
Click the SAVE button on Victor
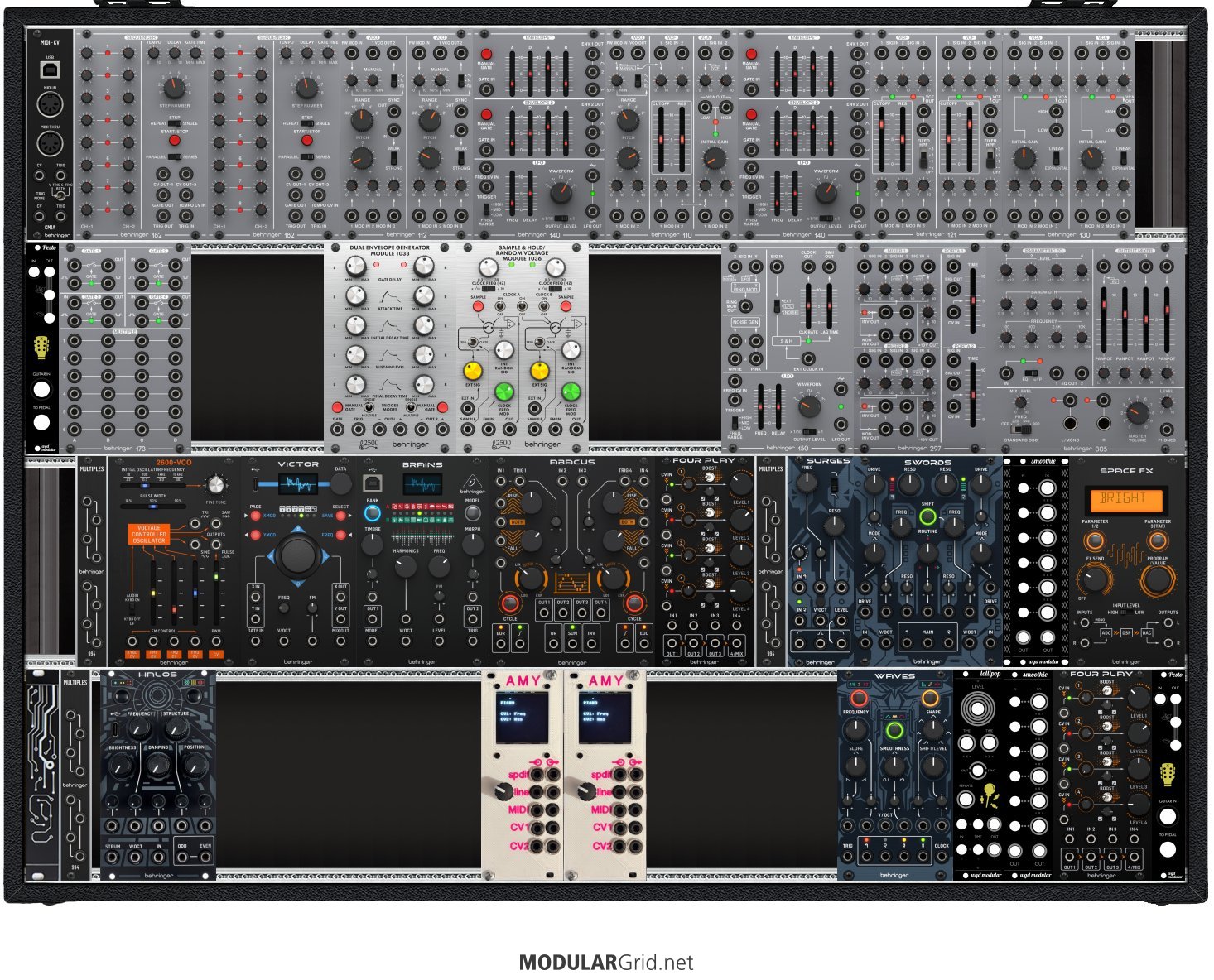pyautogui.click(x=340, y=515)
